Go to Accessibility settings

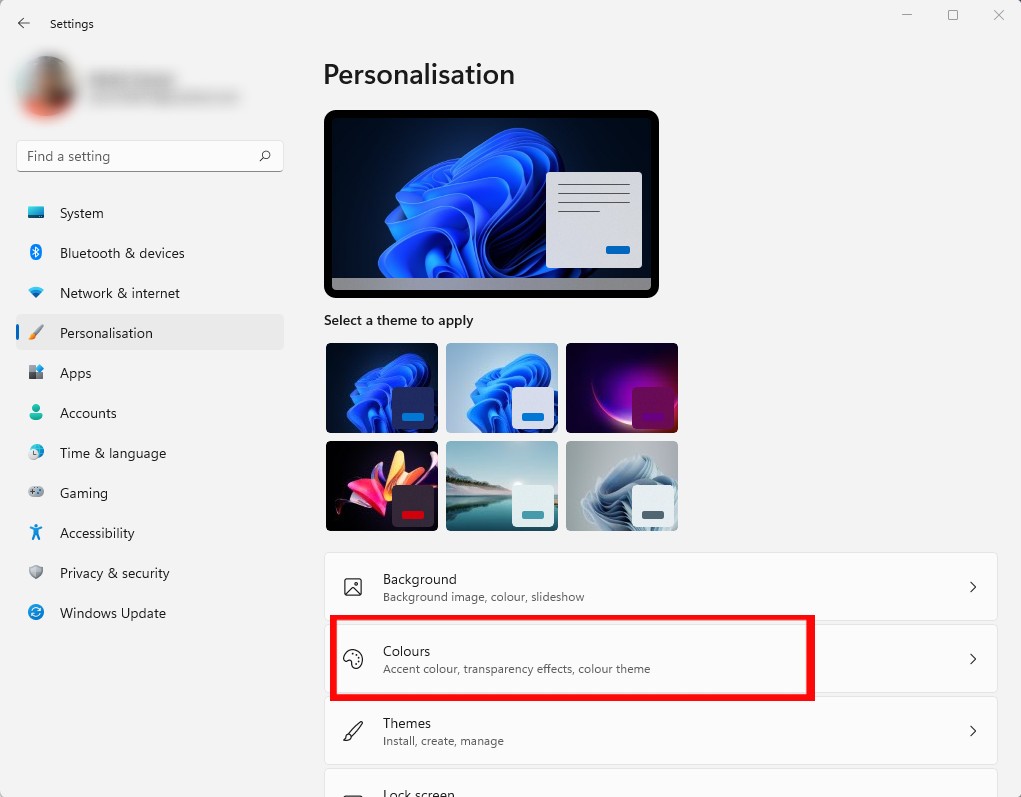(150, 533)
